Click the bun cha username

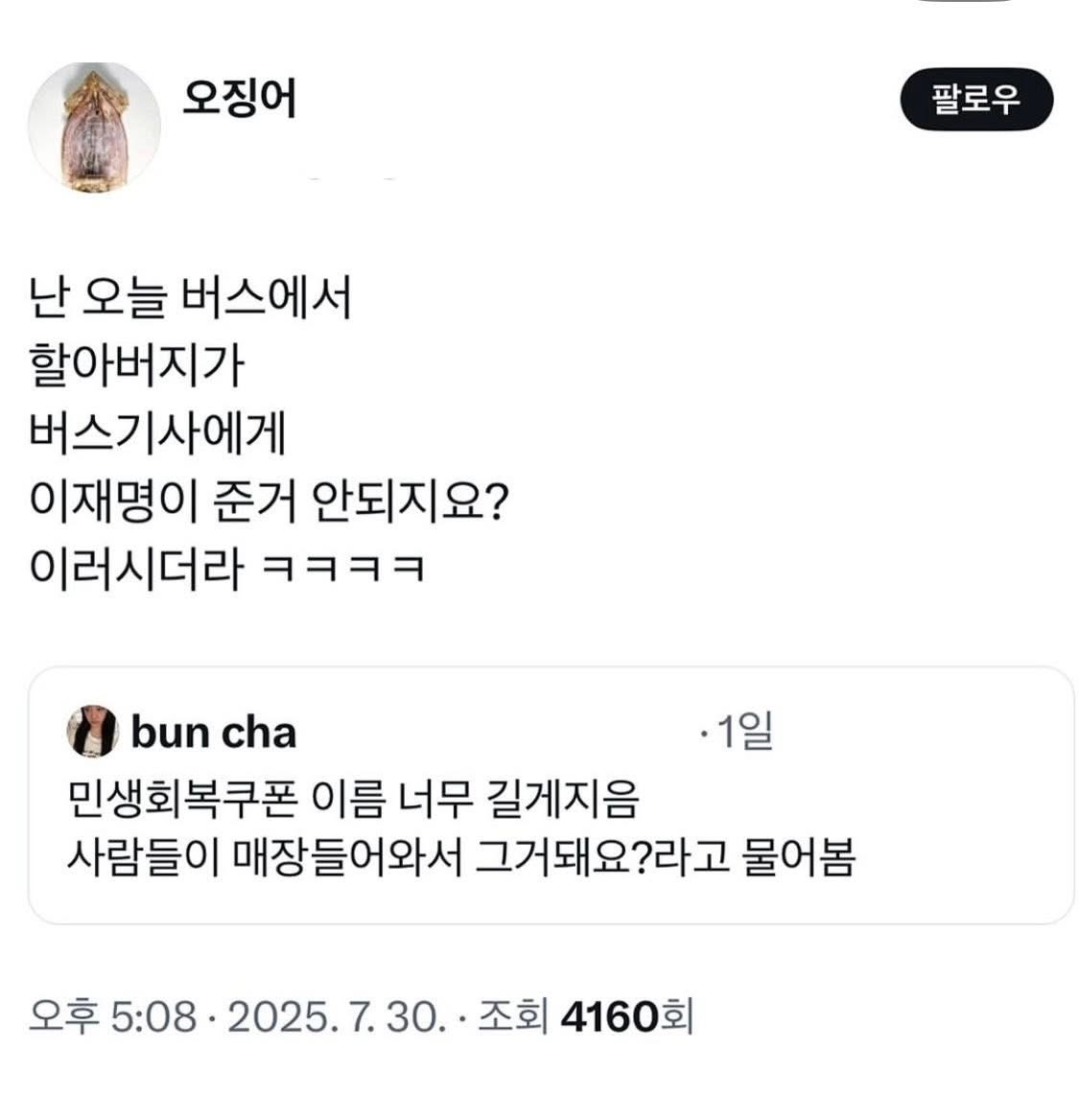(213, 733)
